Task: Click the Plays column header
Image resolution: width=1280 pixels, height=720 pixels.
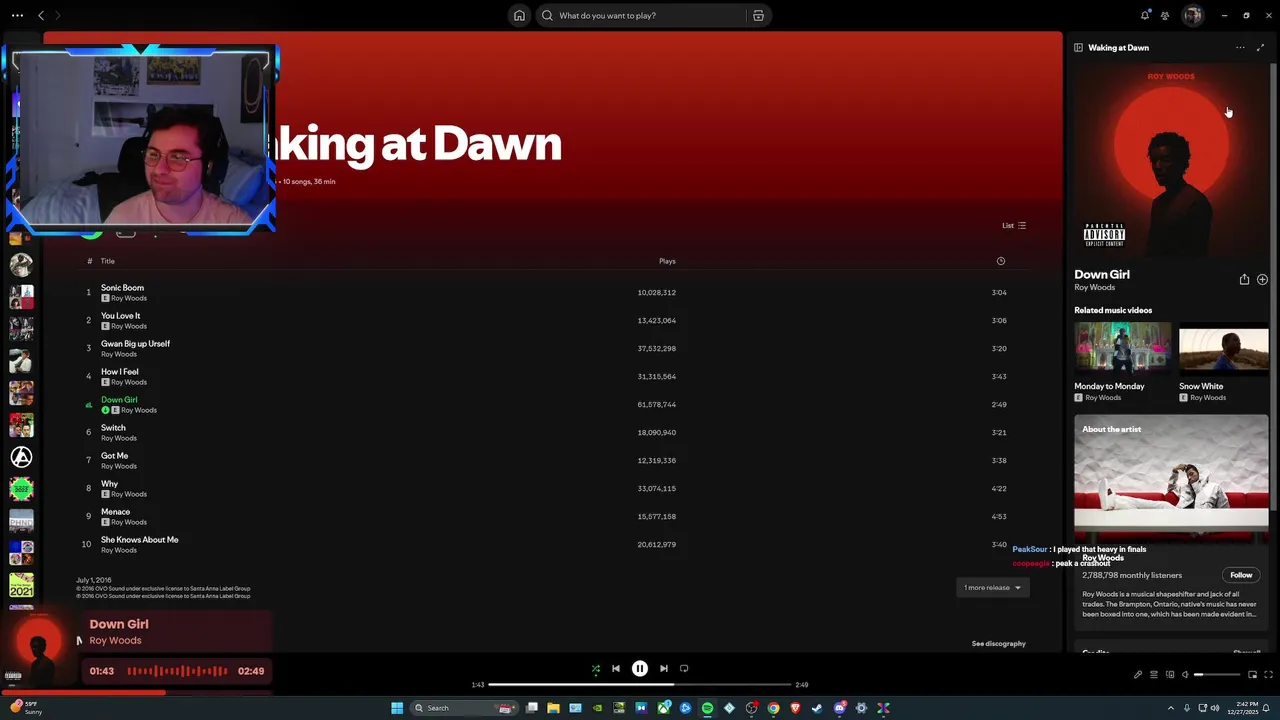Action: pos(667,261)
